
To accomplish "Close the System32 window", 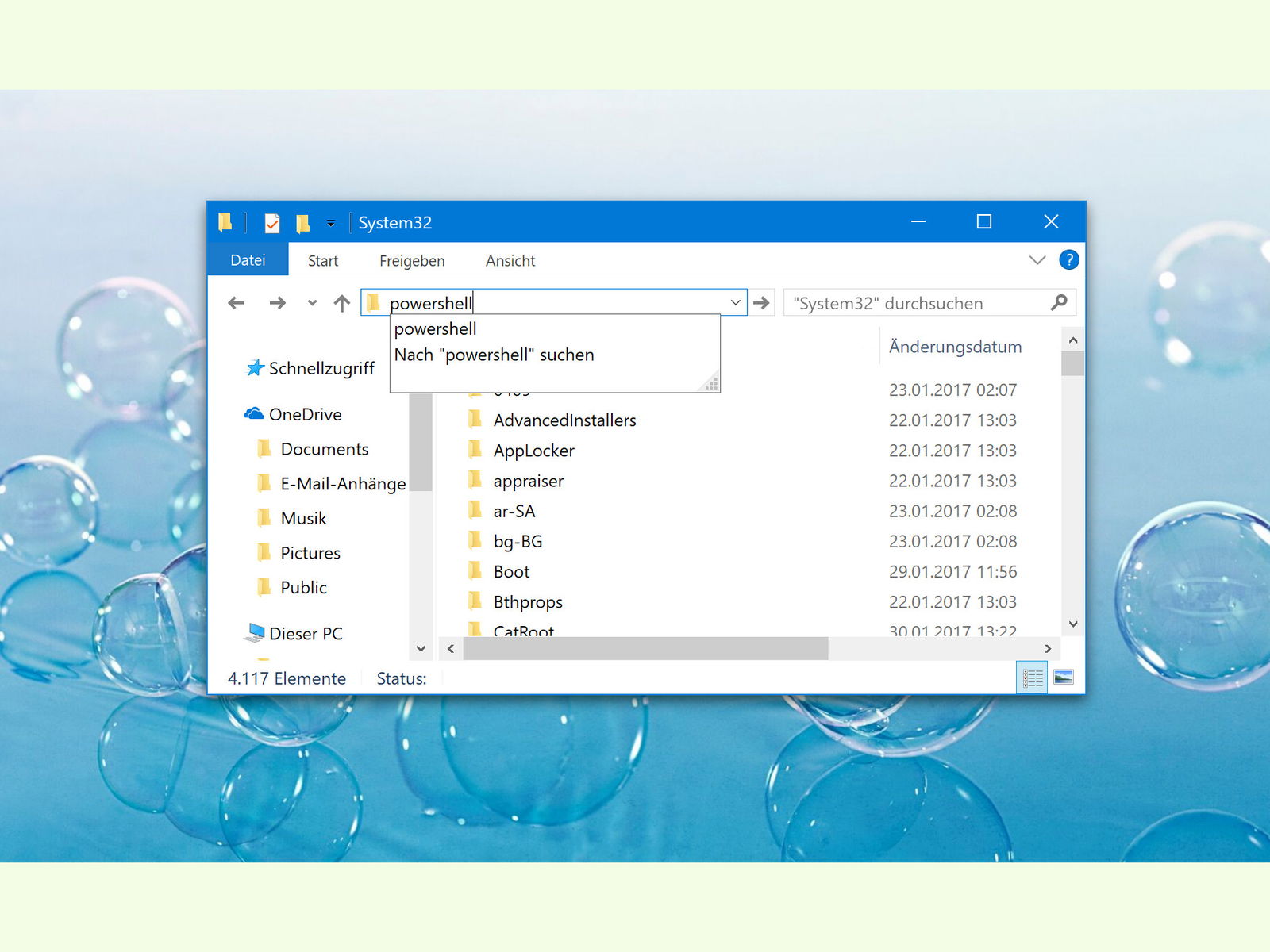I will click(x=1051, y=222).
